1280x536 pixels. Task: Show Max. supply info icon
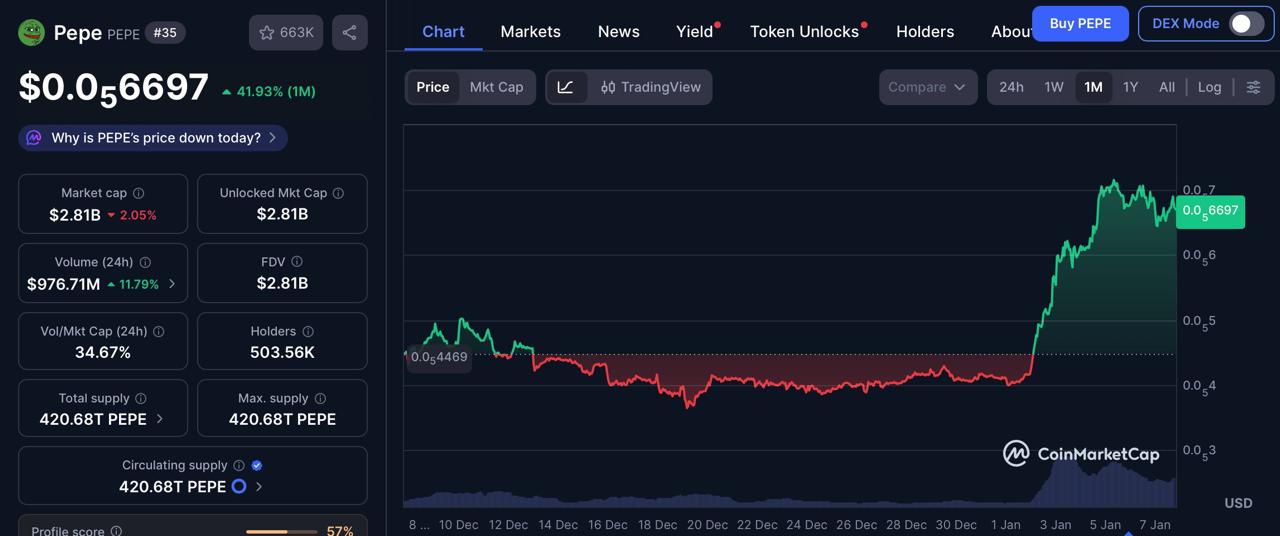[320, 398]
